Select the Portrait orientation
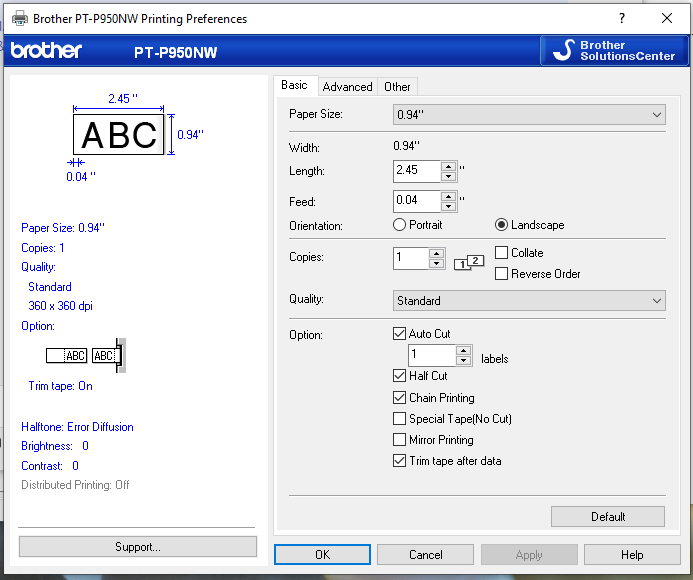Viewport: 693px width, 580px height. click(418, 225)
